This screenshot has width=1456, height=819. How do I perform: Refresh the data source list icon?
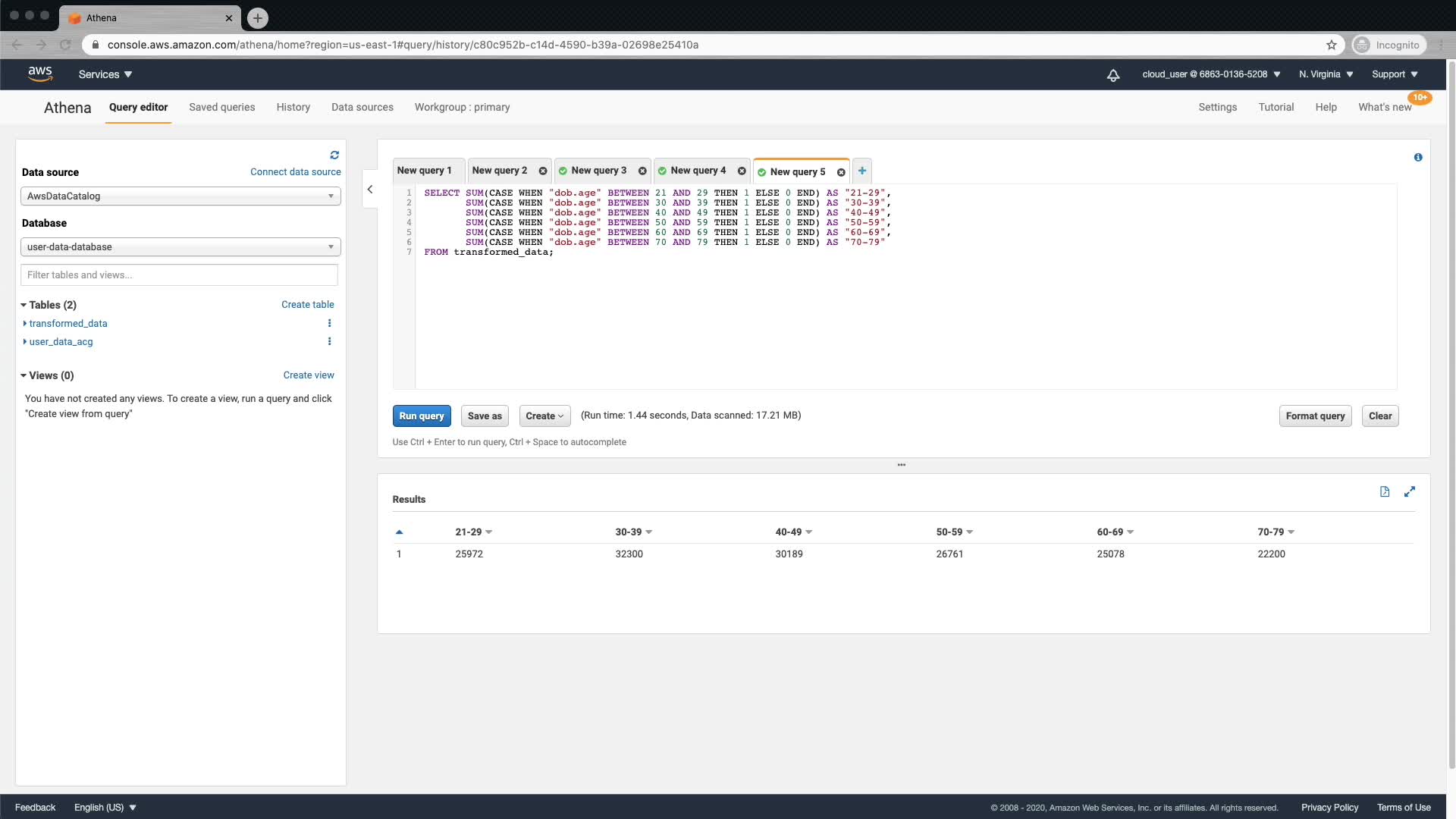point(334,155)
